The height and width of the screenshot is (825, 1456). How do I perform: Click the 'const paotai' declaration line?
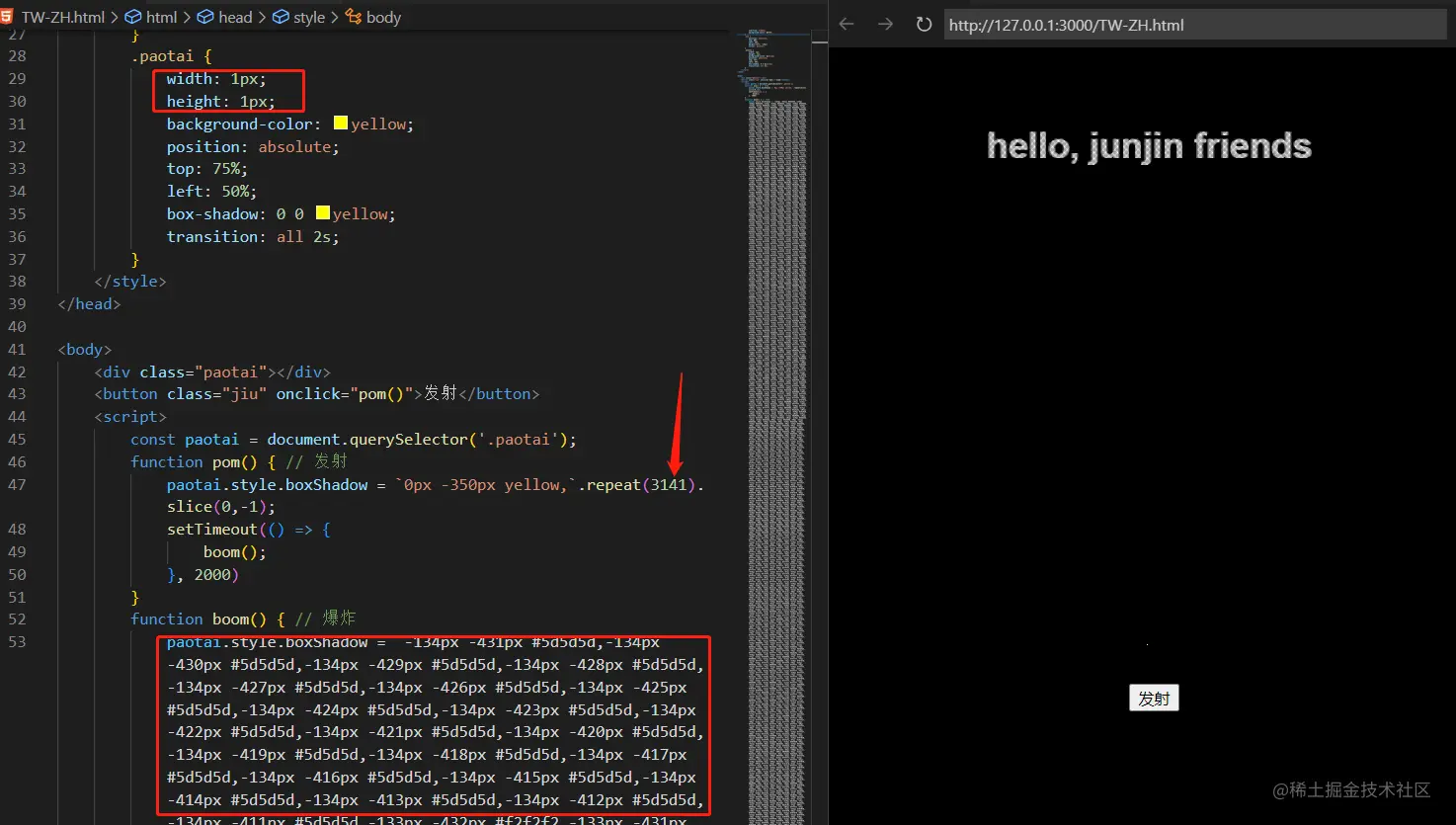[354, 440]
